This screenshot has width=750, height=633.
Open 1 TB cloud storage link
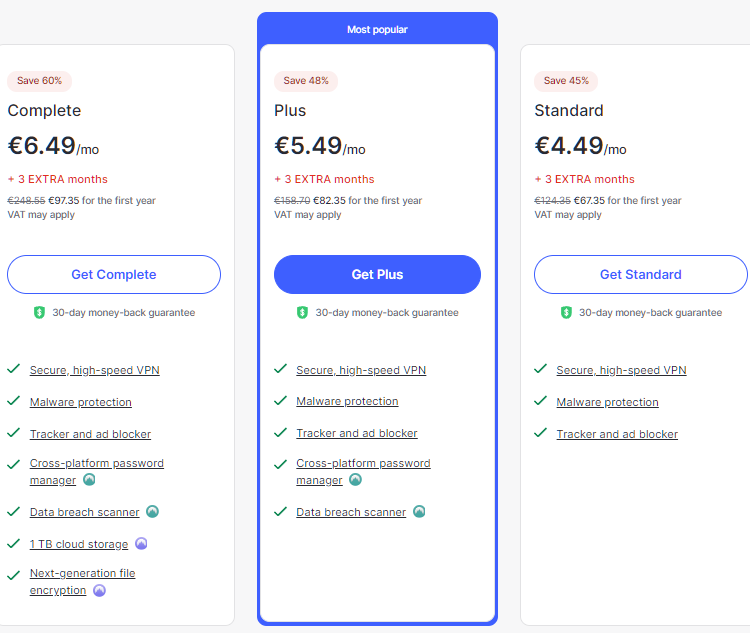(x=79, y=544)
